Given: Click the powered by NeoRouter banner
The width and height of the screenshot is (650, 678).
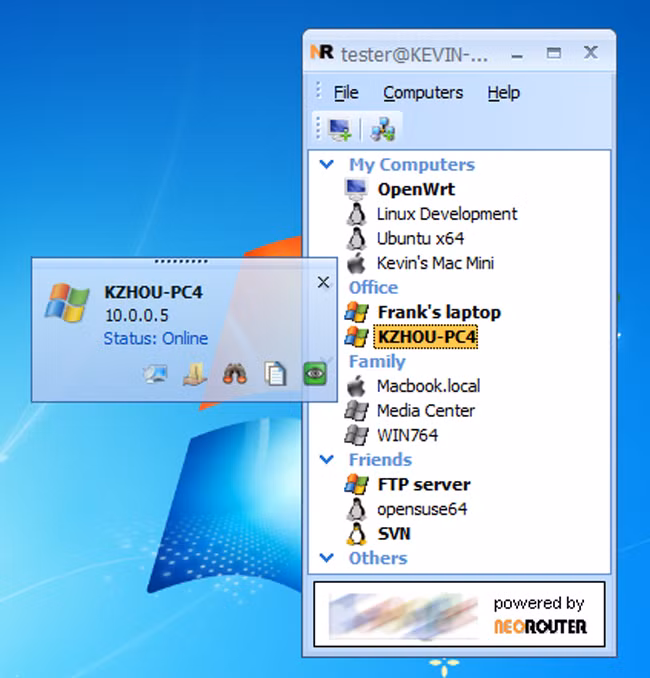Looking at the screenshot, I should click(459, 613).
